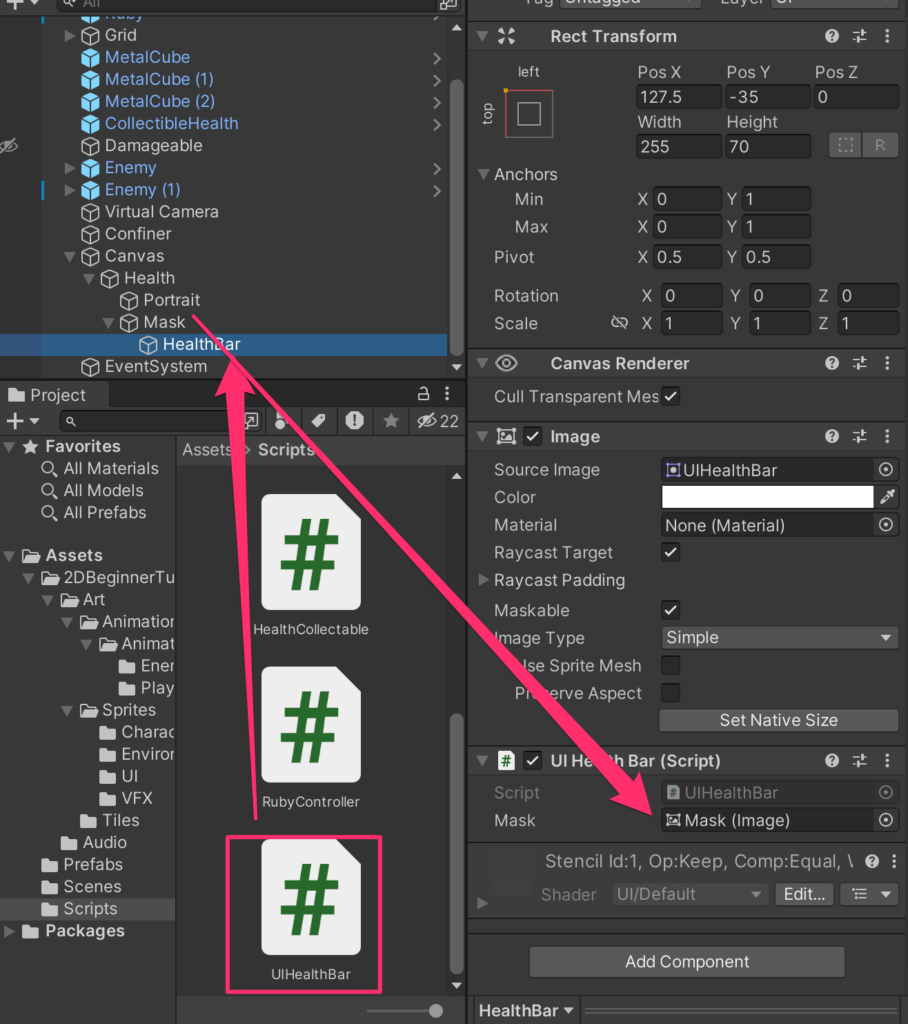The image size is (908, 1024).
Task: Expand the Raycast Padding section
Action: [x=483, y=579]
